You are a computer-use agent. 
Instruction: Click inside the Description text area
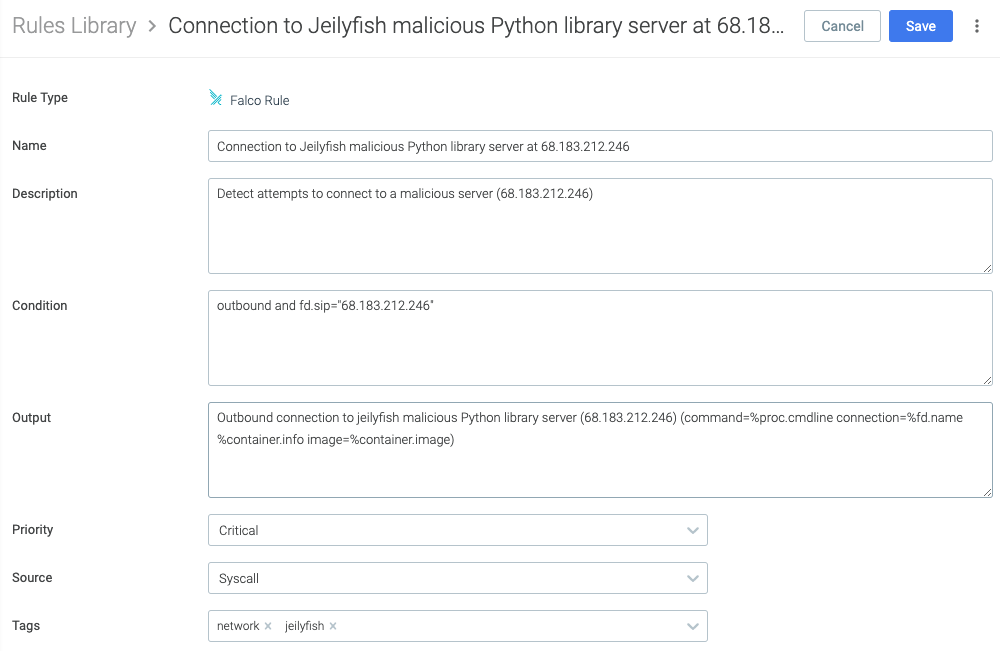tap(600, 226)
